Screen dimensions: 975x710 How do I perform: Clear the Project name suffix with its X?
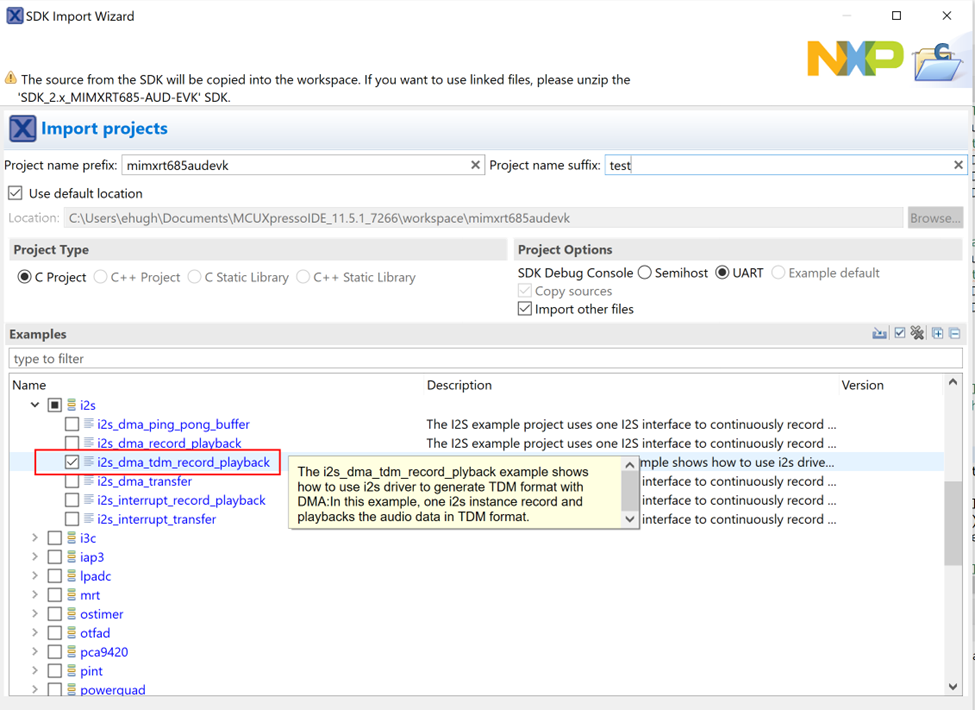[958, 165]
